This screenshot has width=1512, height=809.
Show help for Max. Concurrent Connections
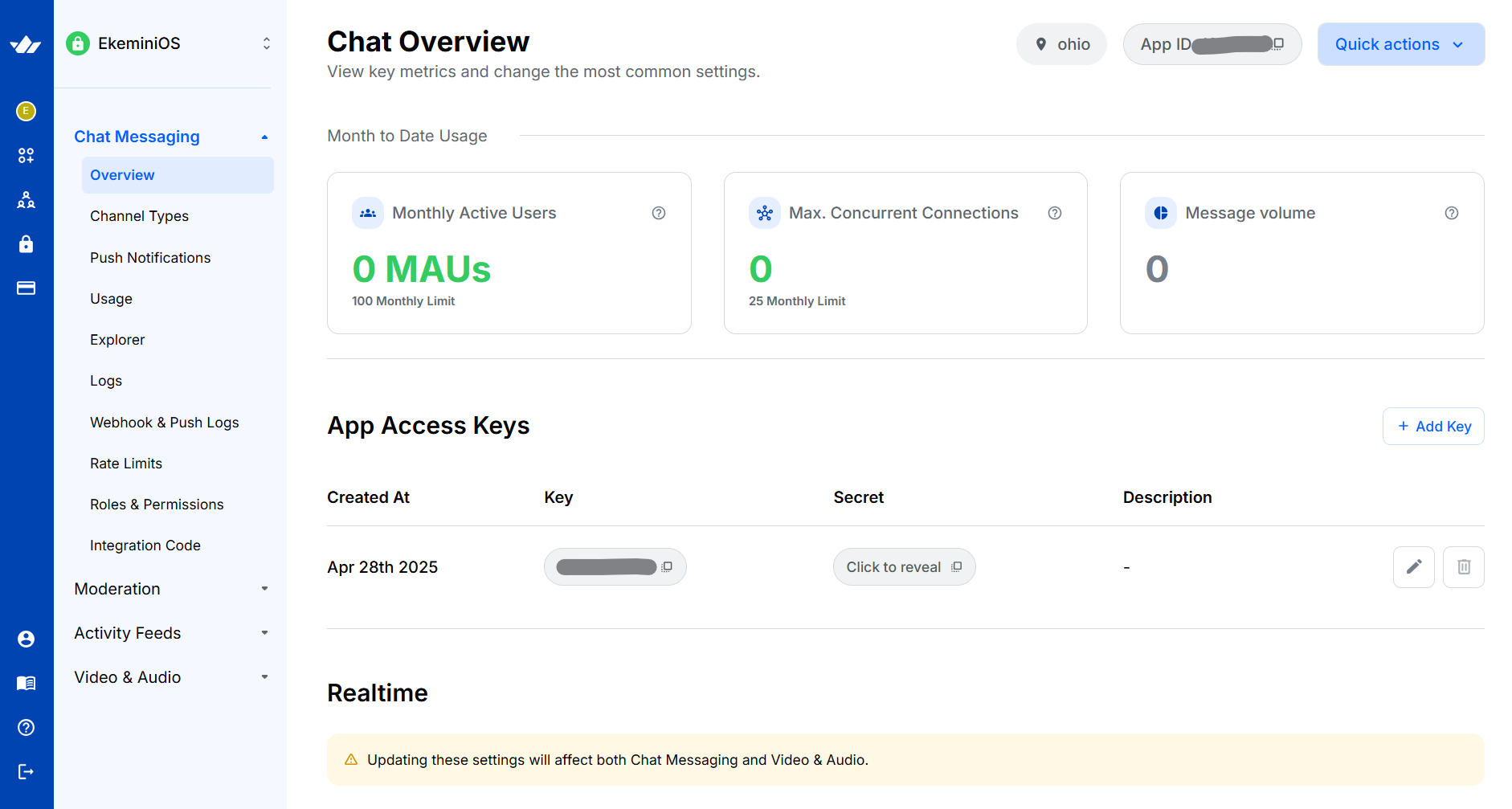coord(1055,213)
